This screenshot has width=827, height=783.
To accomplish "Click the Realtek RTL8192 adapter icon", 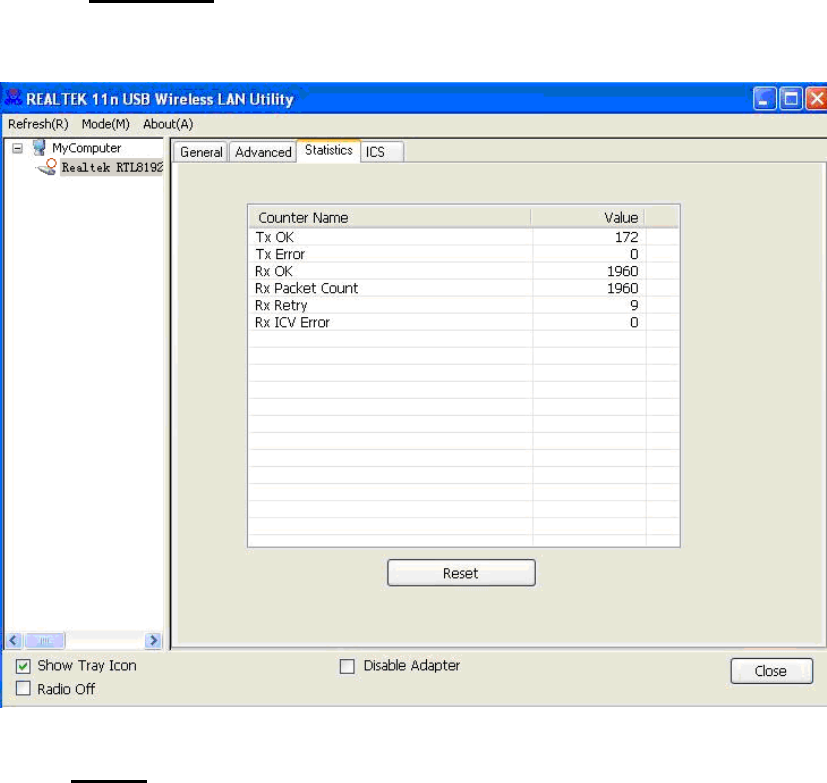I will point(46,167).
